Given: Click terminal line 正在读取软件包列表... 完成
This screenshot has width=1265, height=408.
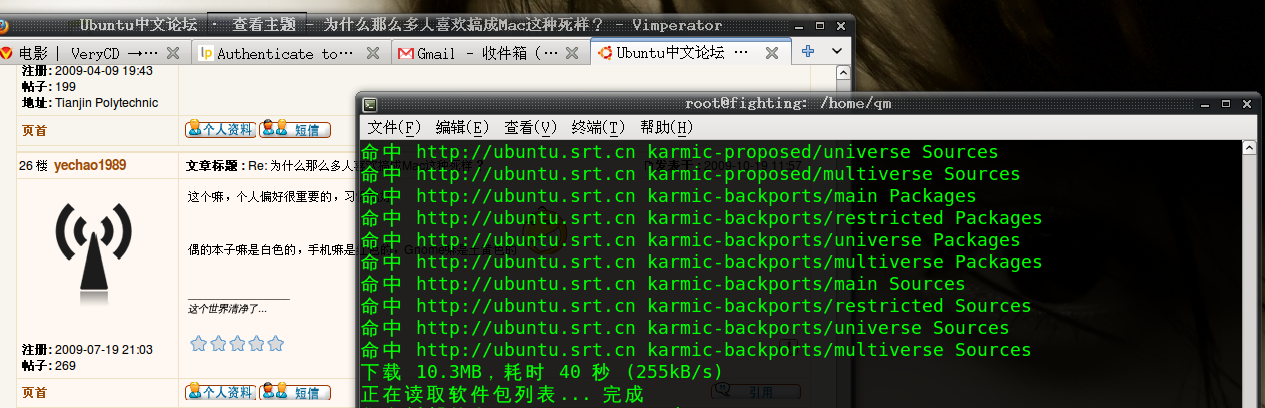Looking at the screenshot, I should pos(503,394).
